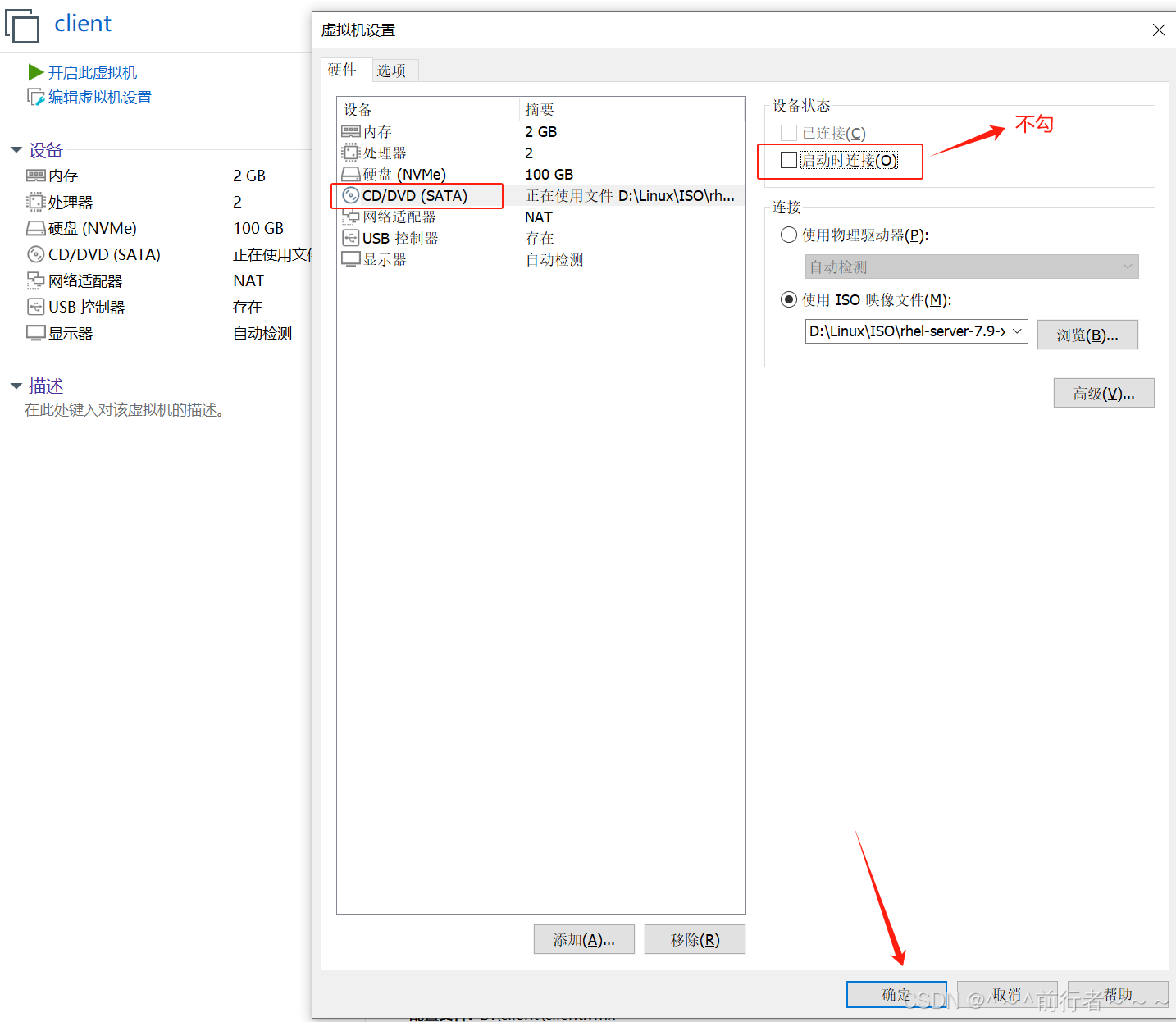Click the 内存 memory icon in the dialog device list
1176x1022 pixels.
coord(351,131)
